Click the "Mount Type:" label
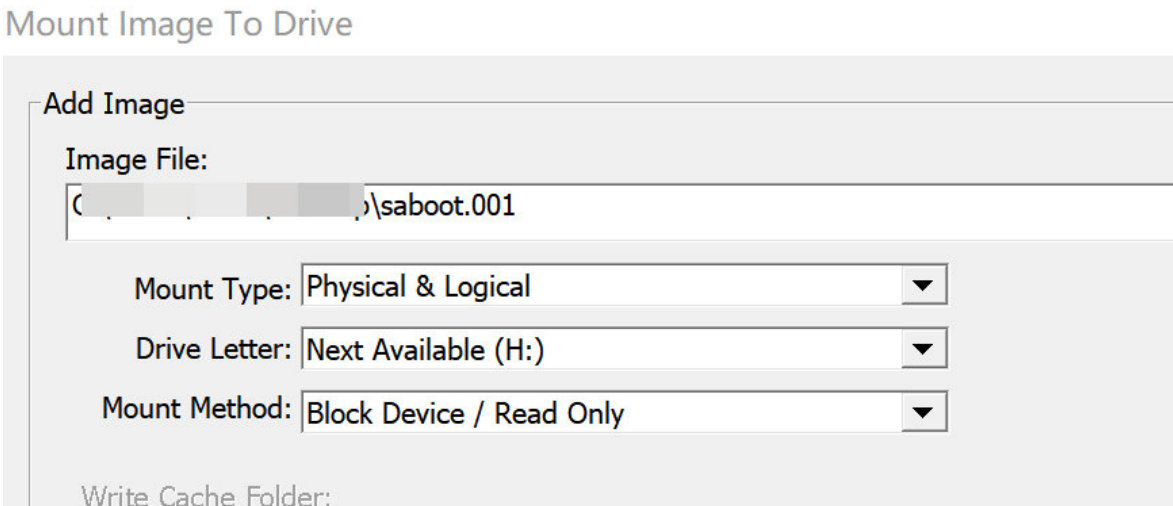This screenshot has width=1173, height=506. tap(213, 288)
